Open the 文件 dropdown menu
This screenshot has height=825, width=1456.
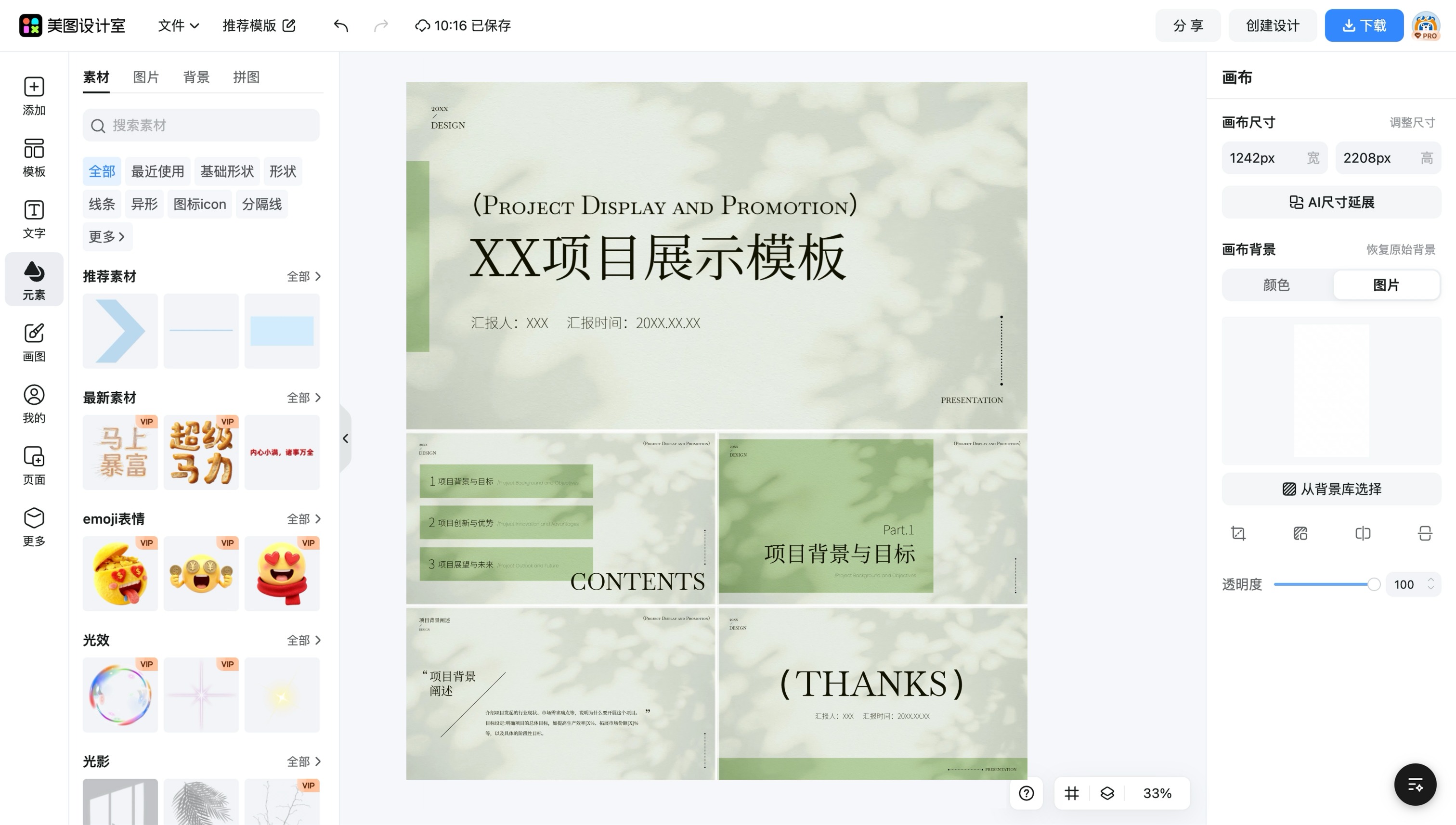pos(178,26)
